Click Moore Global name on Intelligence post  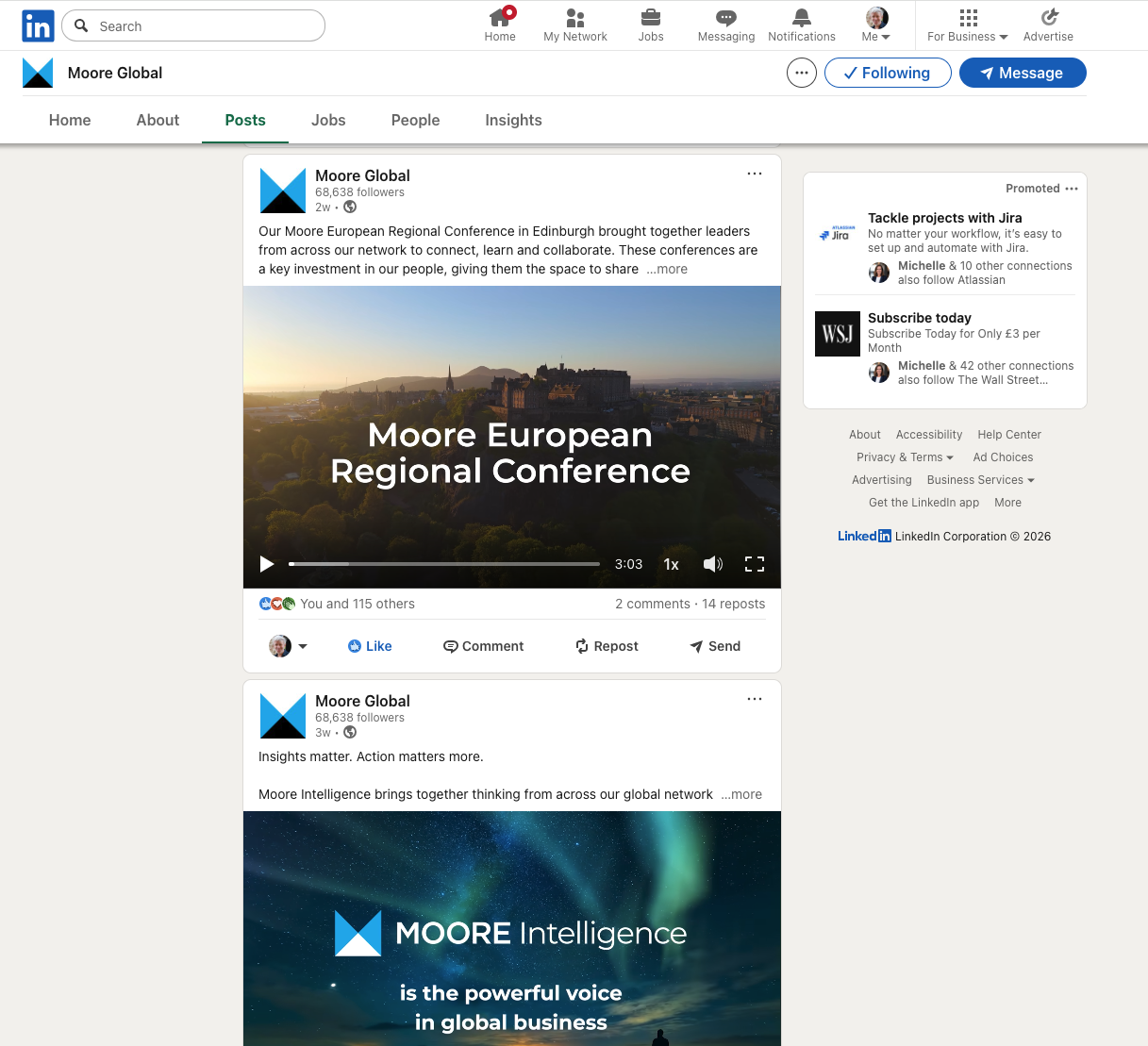point(362,701)
